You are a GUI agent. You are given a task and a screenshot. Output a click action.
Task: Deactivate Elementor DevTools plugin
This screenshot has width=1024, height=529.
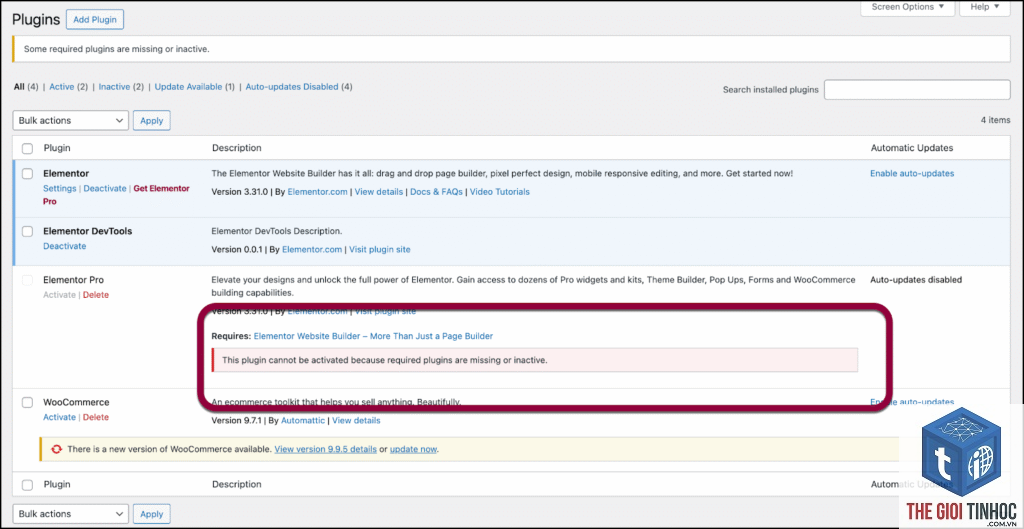point(65,246)
